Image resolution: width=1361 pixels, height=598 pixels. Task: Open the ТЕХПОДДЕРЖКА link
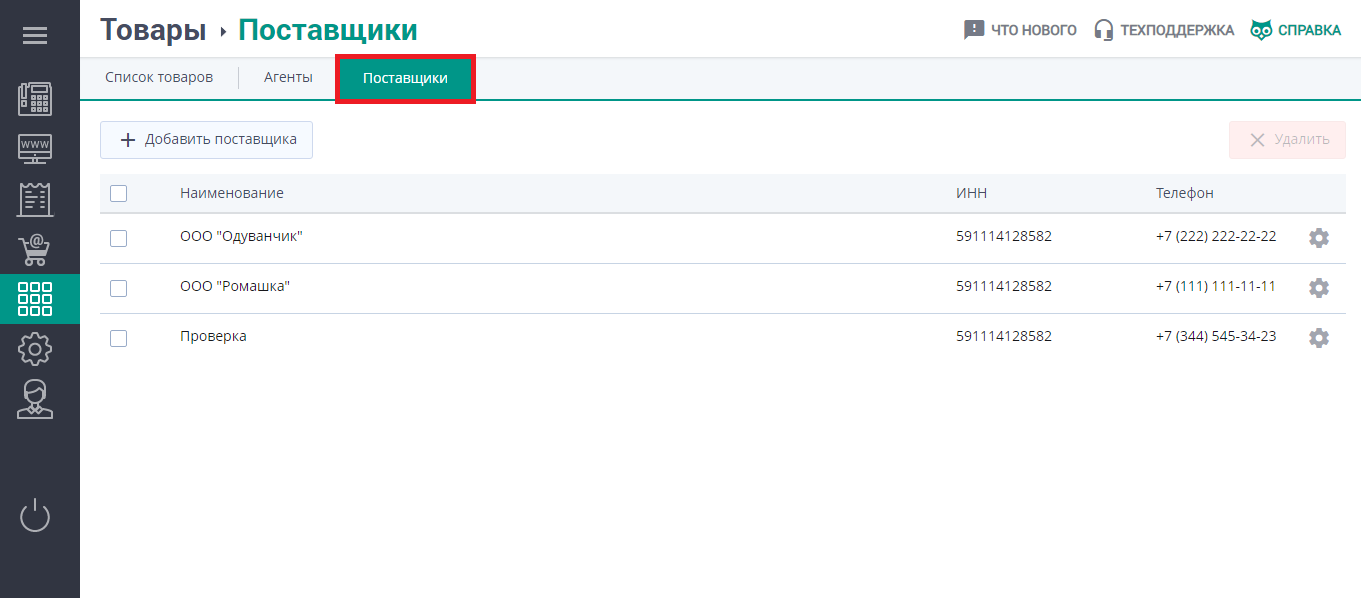coord(1164,30)
